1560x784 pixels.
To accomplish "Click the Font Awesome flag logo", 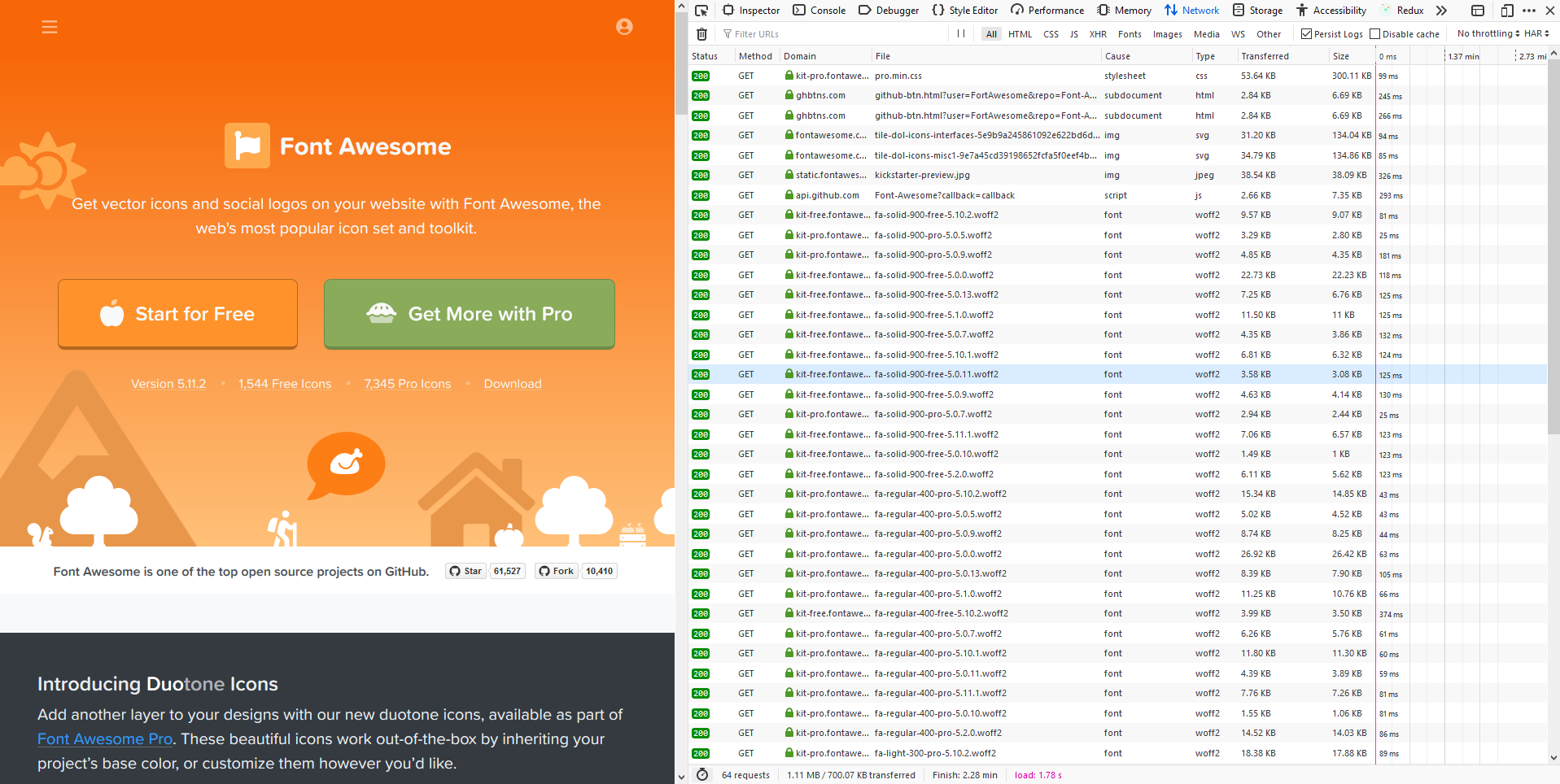I will pyautogui.click(x=247, y=146).
